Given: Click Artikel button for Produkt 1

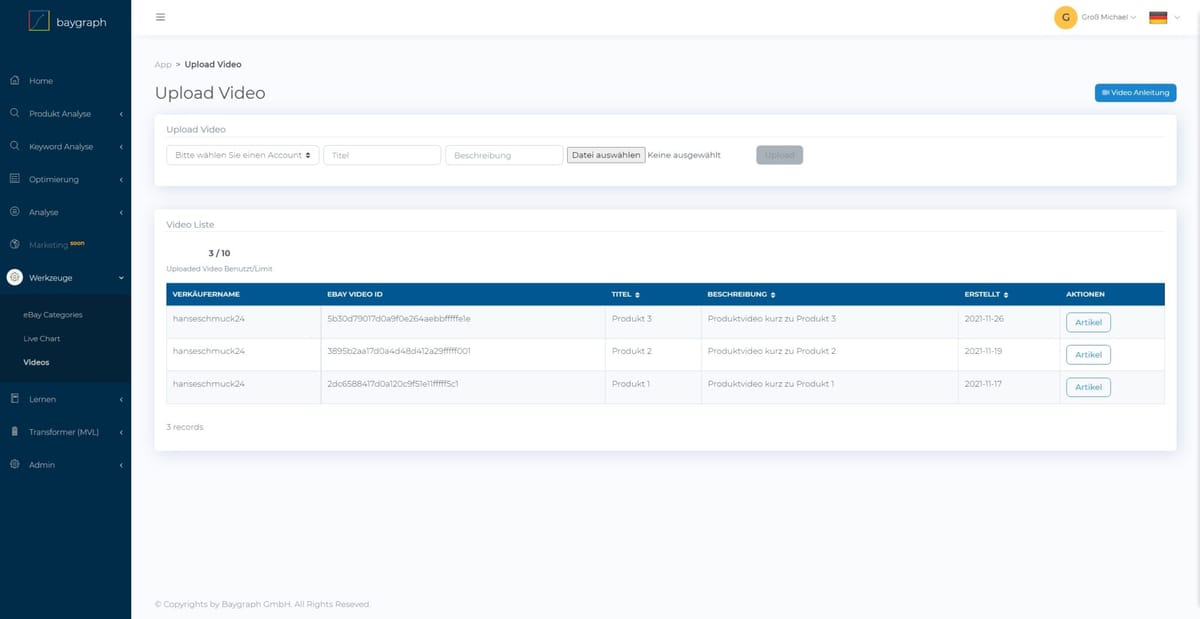Looking at the screenshot, I should coord(1088,387).
